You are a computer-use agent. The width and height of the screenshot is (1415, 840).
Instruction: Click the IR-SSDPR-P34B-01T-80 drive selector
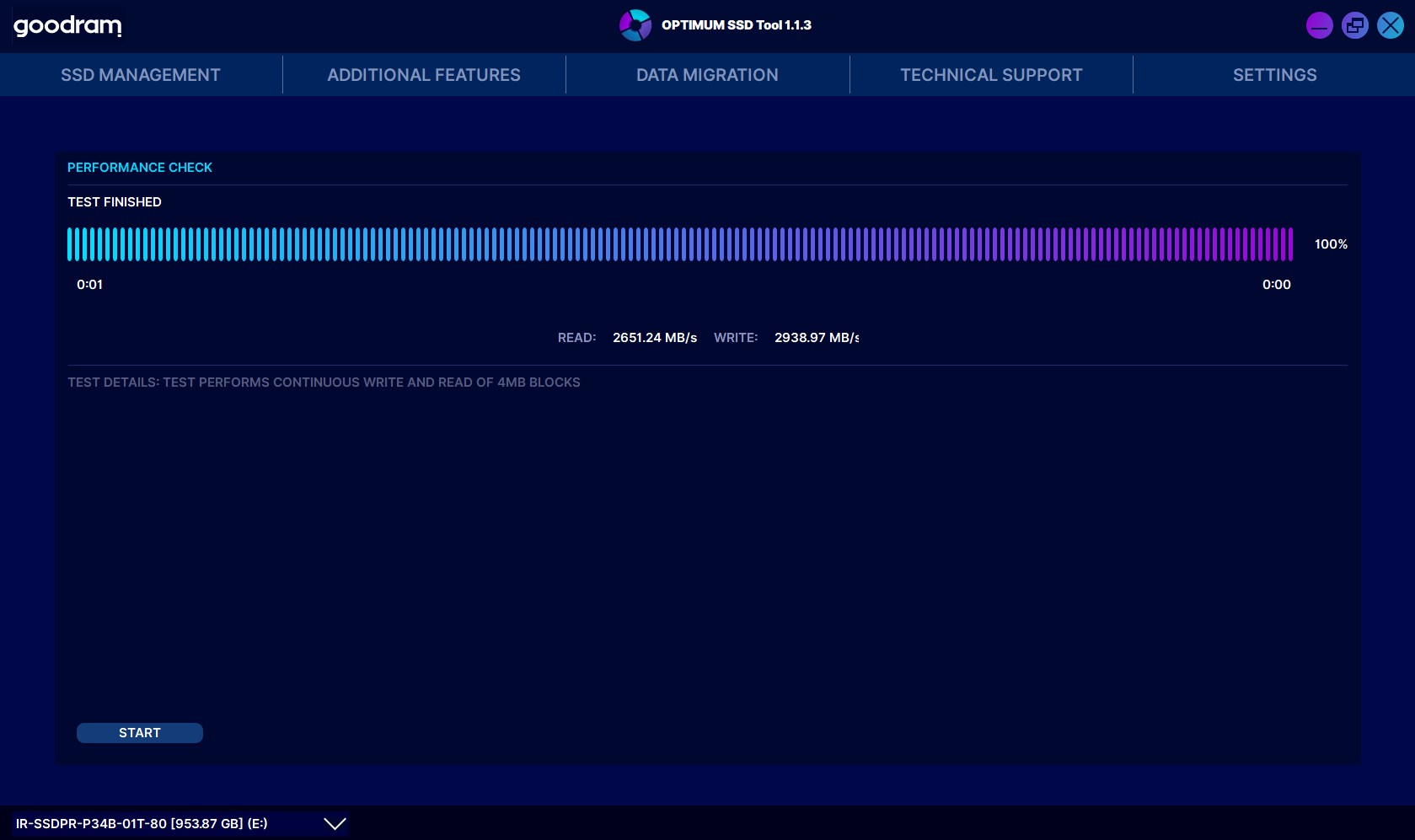[x=142, y=824]
